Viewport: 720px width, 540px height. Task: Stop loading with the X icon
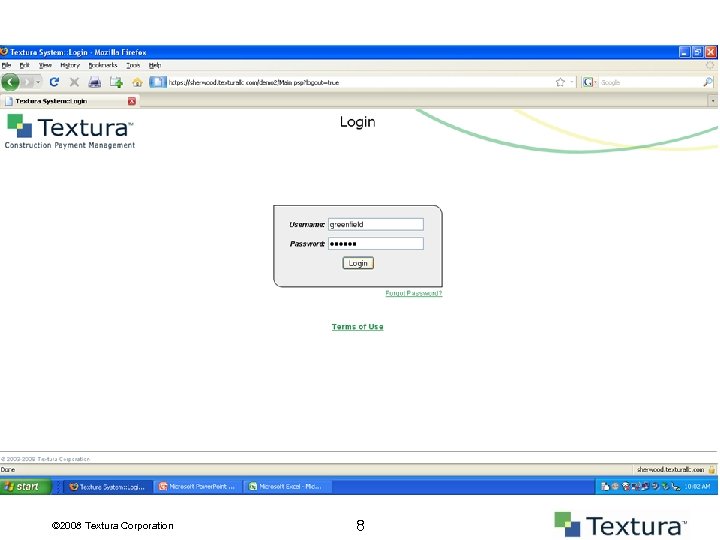74,82
